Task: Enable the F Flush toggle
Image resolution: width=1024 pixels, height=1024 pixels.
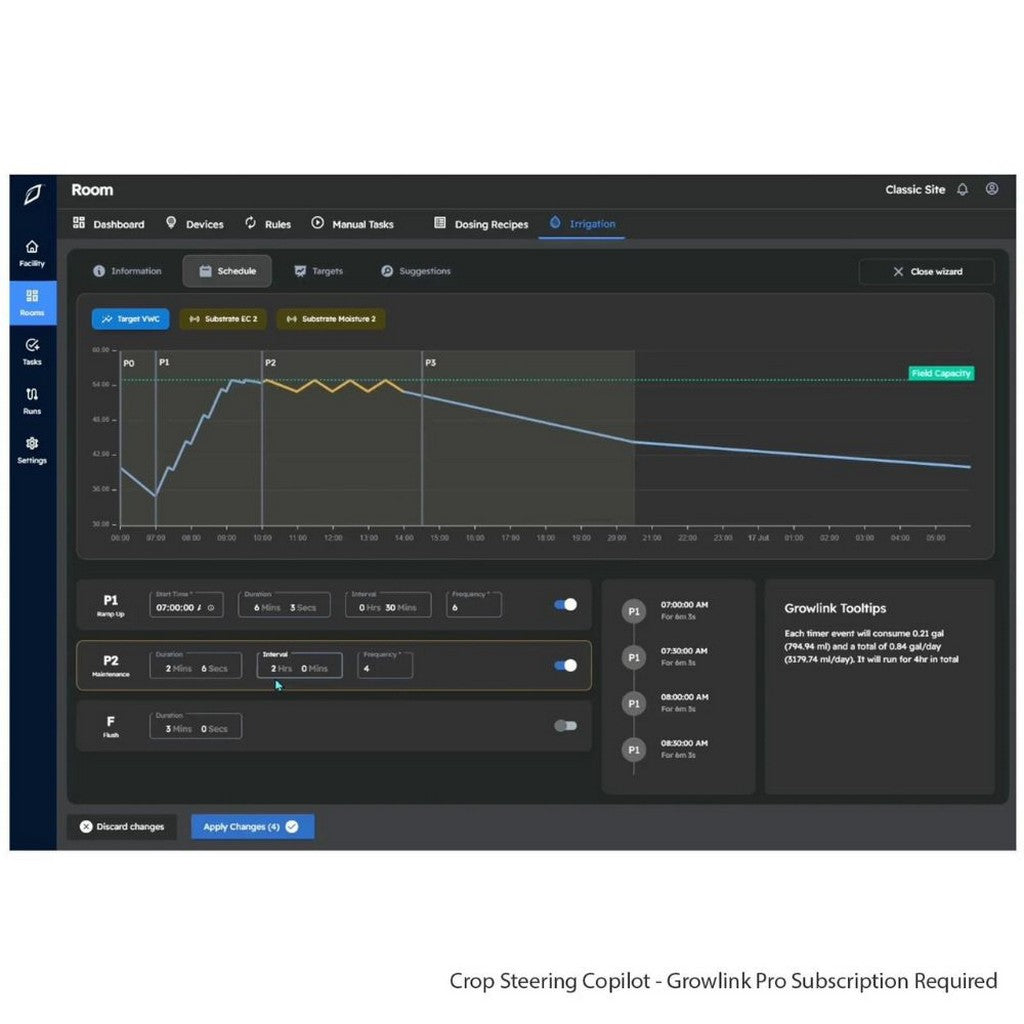Action: pos(566,725)
